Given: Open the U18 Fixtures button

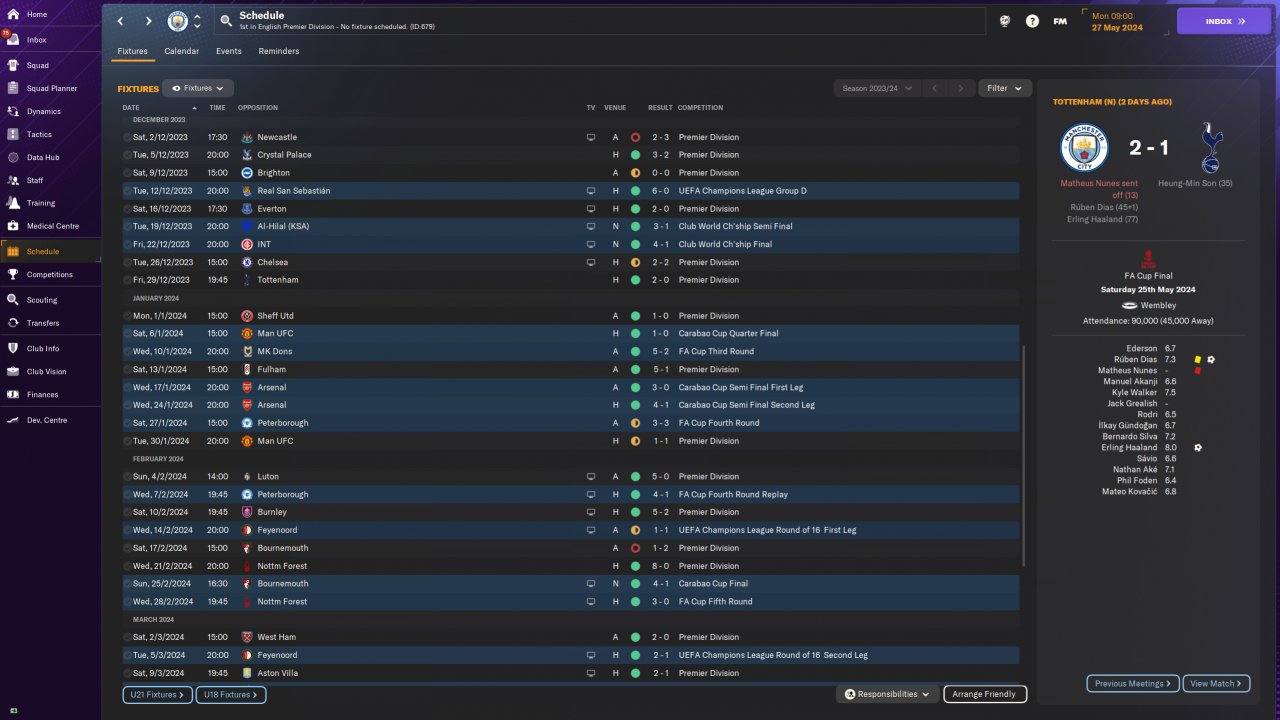Looking at the screenshot, I should point(230,694).
